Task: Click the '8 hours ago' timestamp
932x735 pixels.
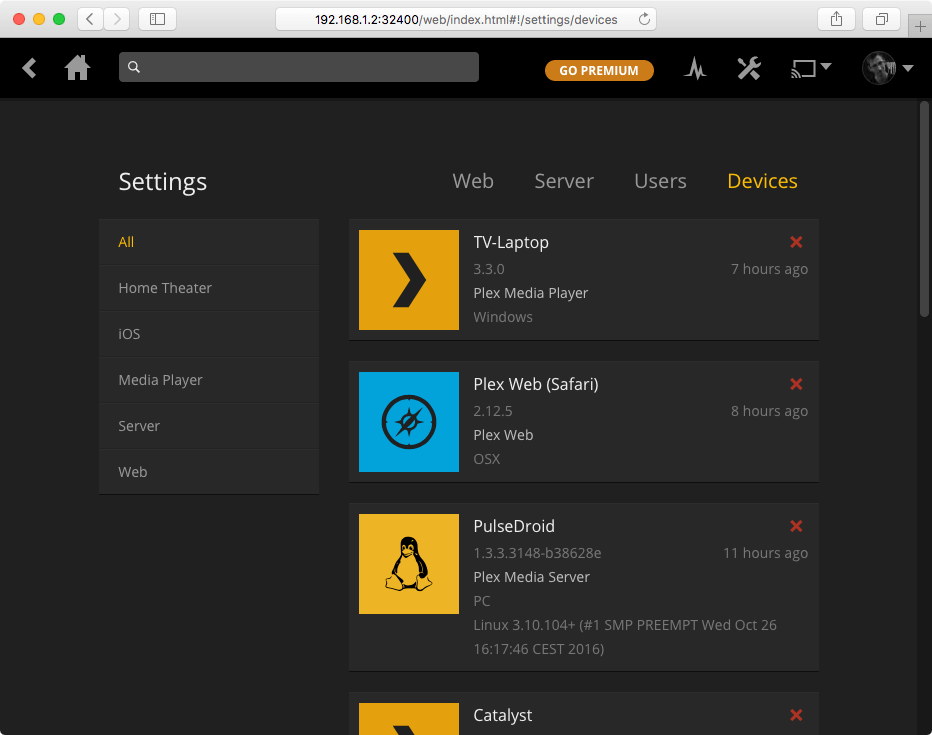Action: 769,411
